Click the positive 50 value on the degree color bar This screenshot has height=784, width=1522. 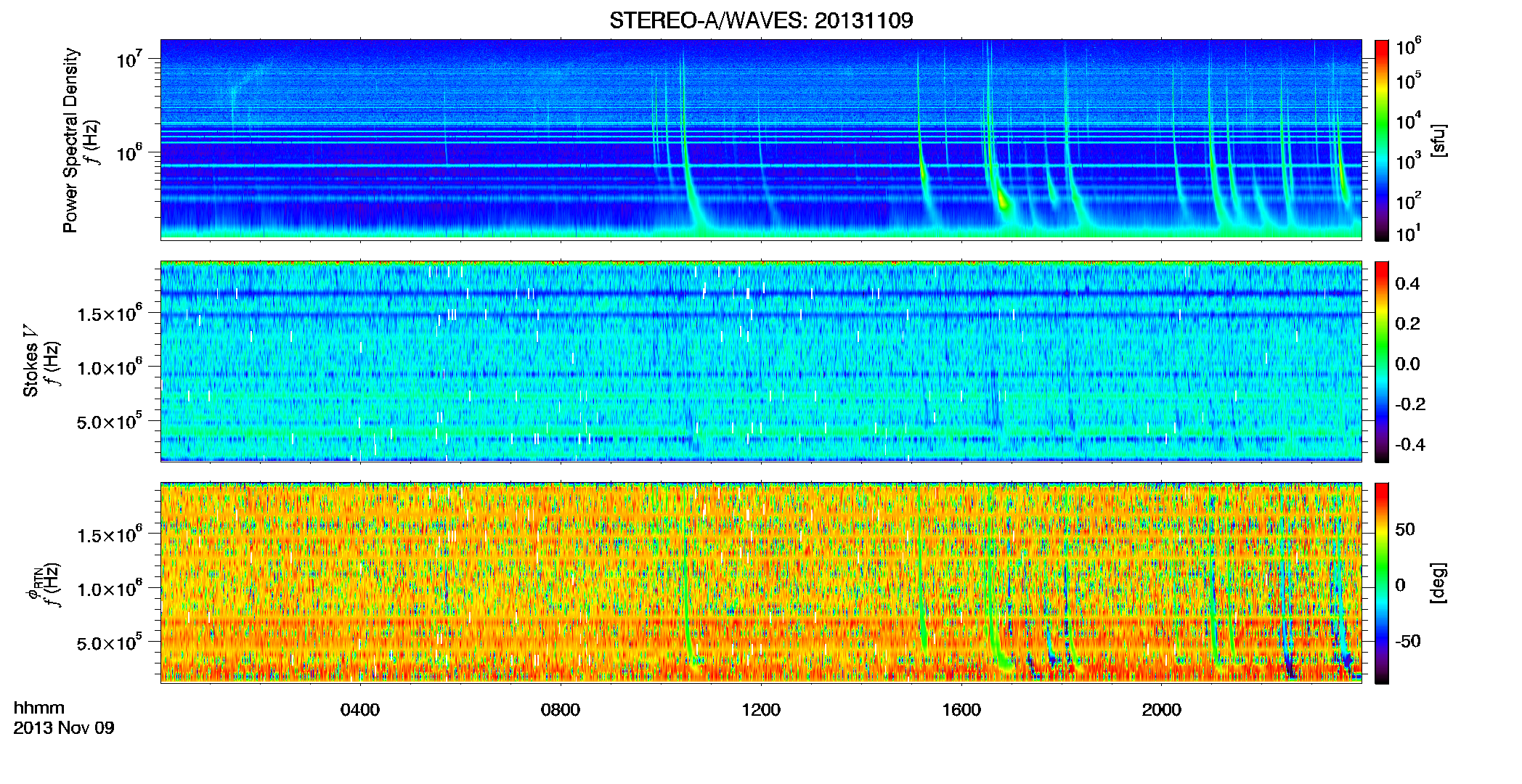pos(1405,529)
